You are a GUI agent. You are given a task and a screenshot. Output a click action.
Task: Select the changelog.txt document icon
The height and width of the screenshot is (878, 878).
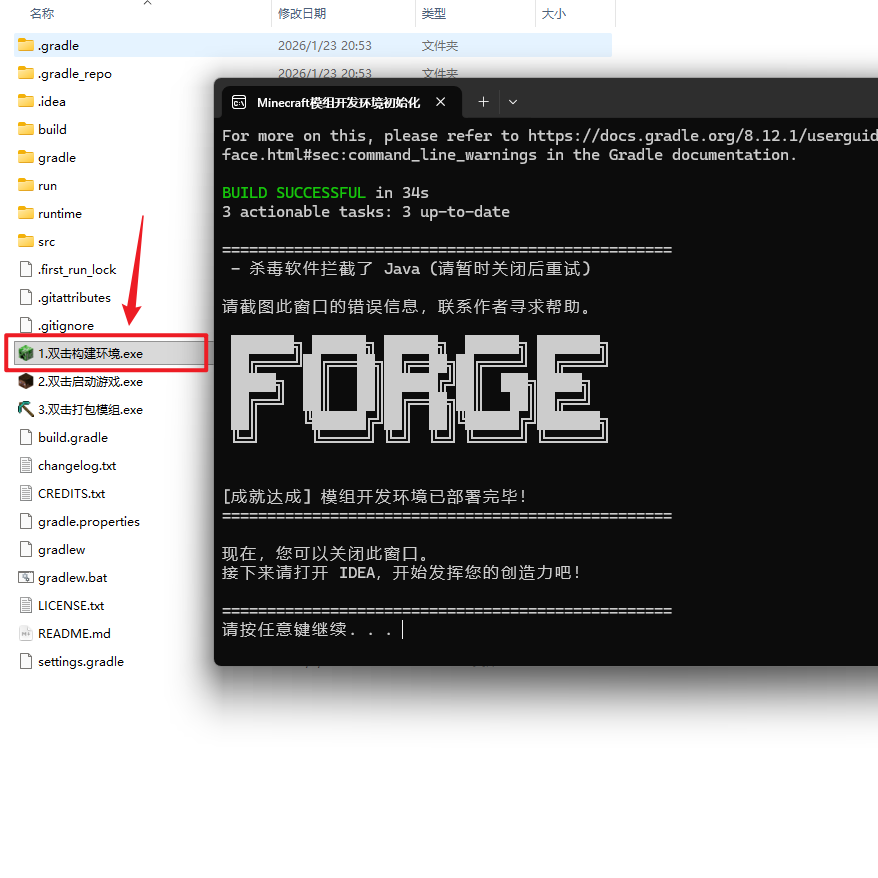(26, 465)
